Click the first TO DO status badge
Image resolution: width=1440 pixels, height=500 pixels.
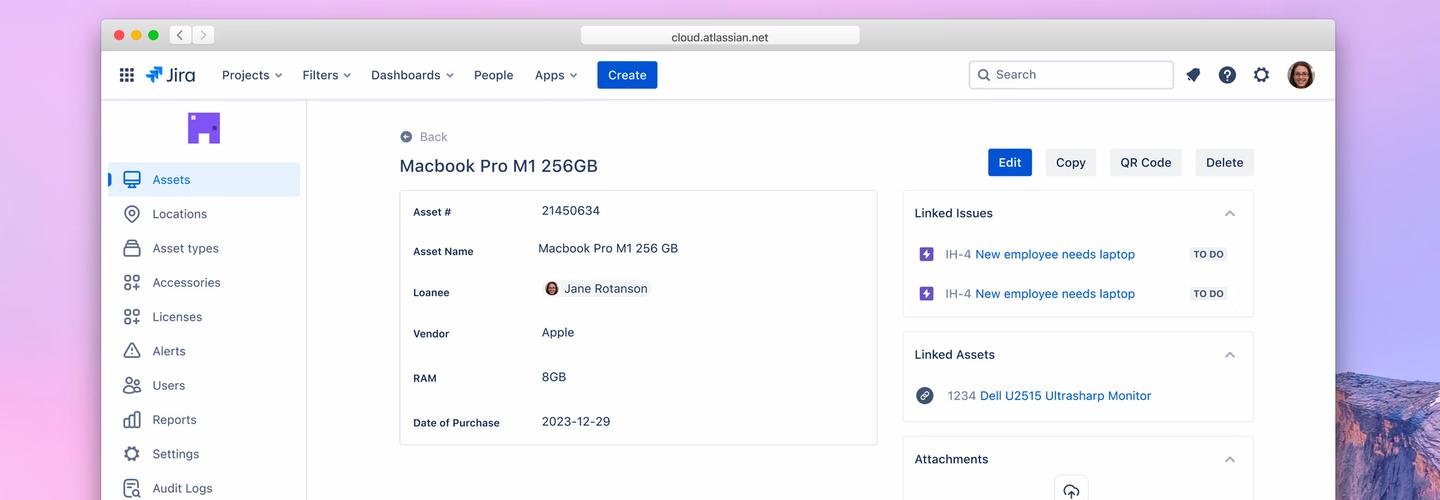(x=1209, y=254)
